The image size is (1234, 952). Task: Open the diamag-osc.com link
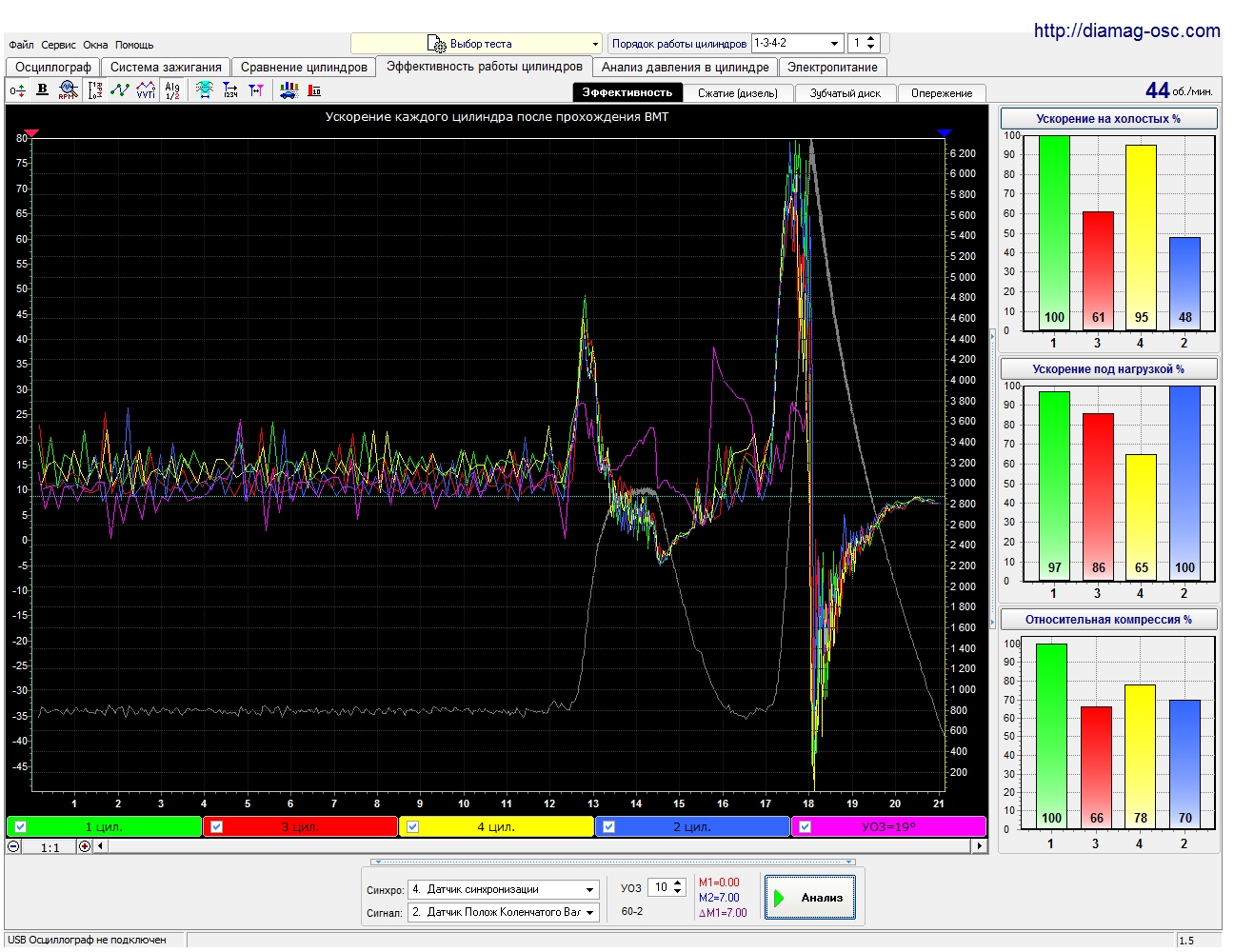tap(1126, 30)
